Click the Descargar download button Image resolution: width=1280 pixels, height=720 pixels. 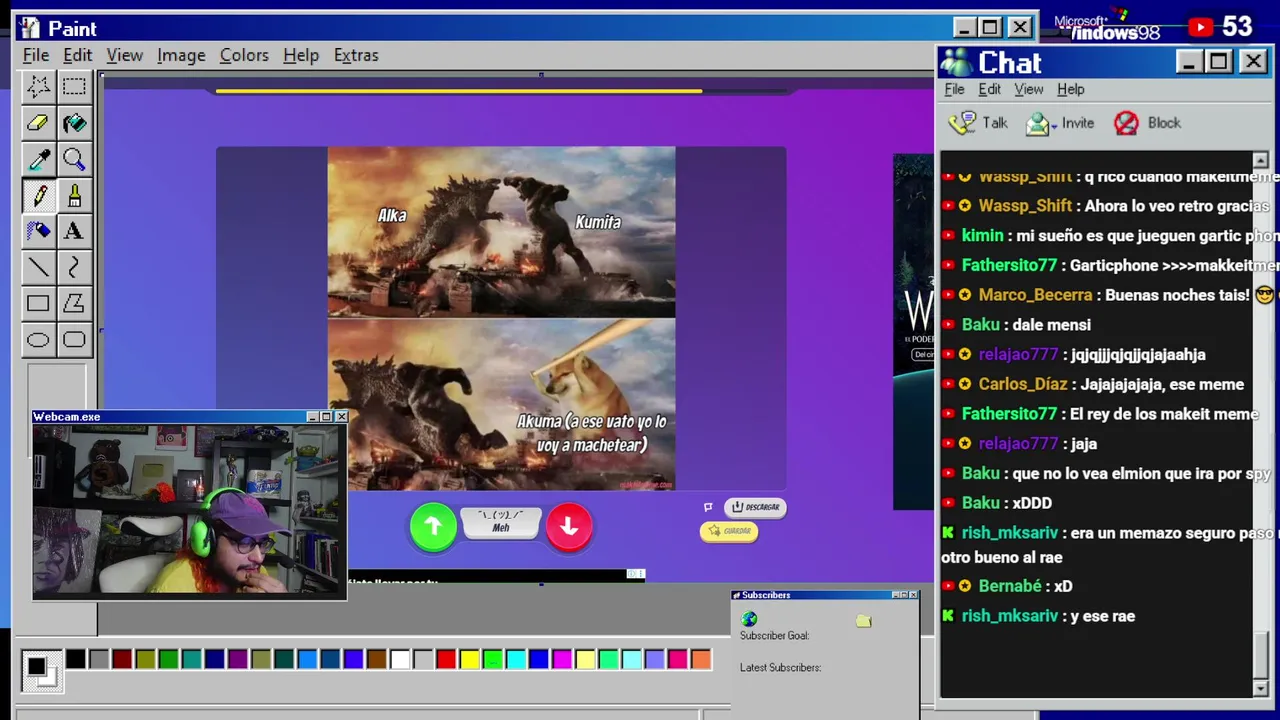(755, 507)
